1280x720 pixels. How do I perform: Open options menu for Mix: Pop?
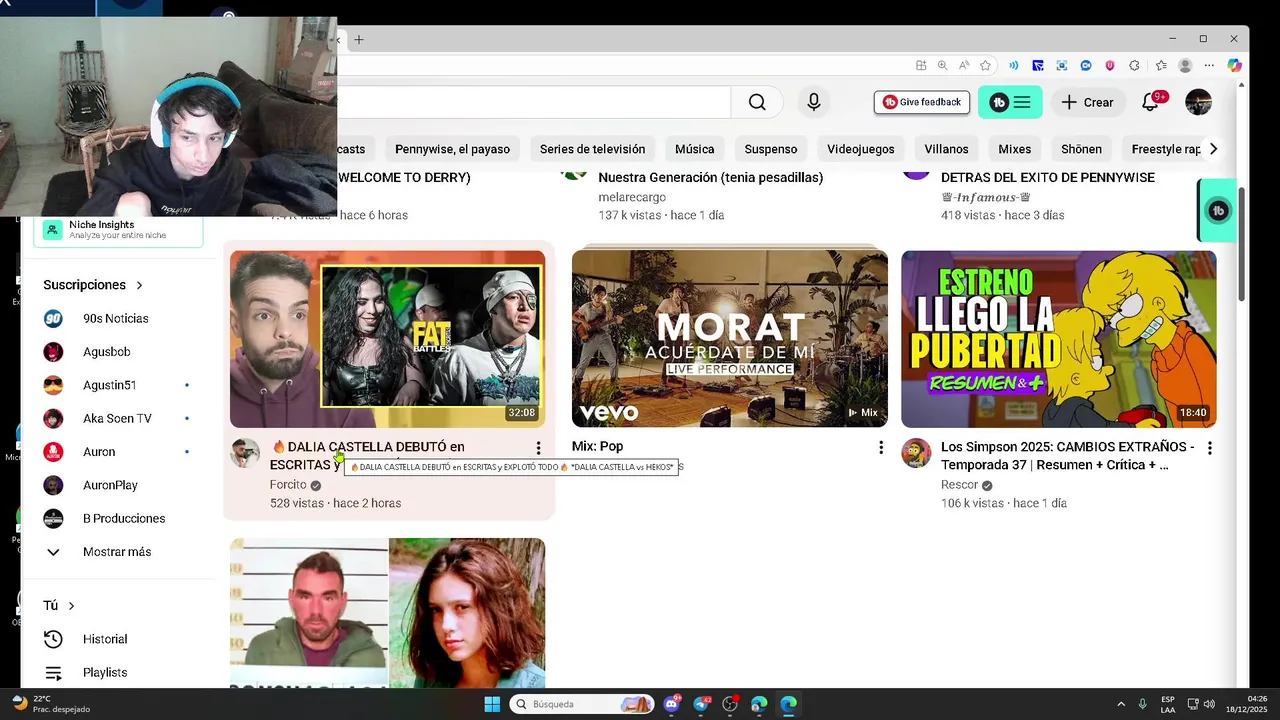pos(881,448)
